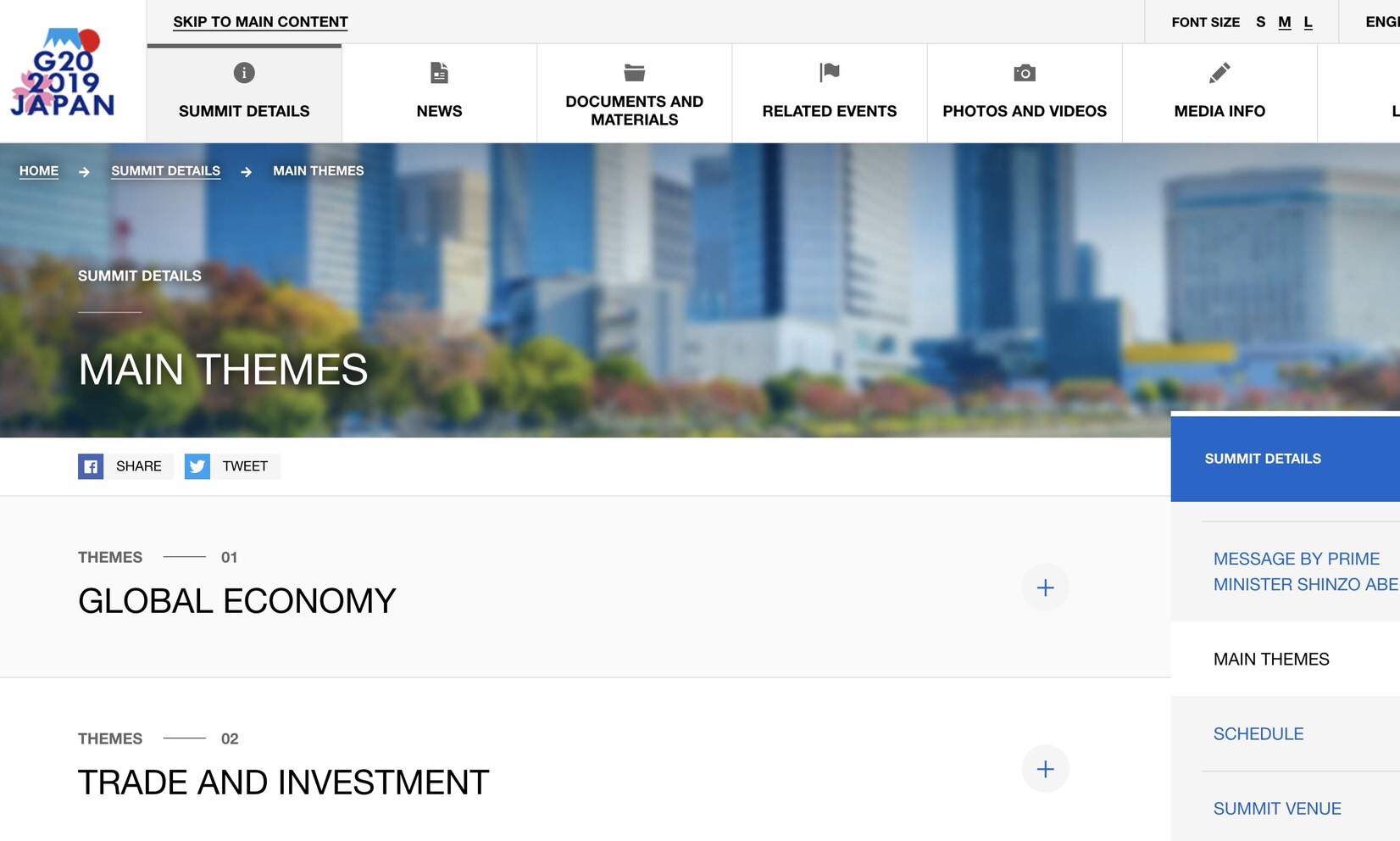Click Share button label
Image resolution: width=1400 pixels, height=841 pixels.
coord(139,466)
